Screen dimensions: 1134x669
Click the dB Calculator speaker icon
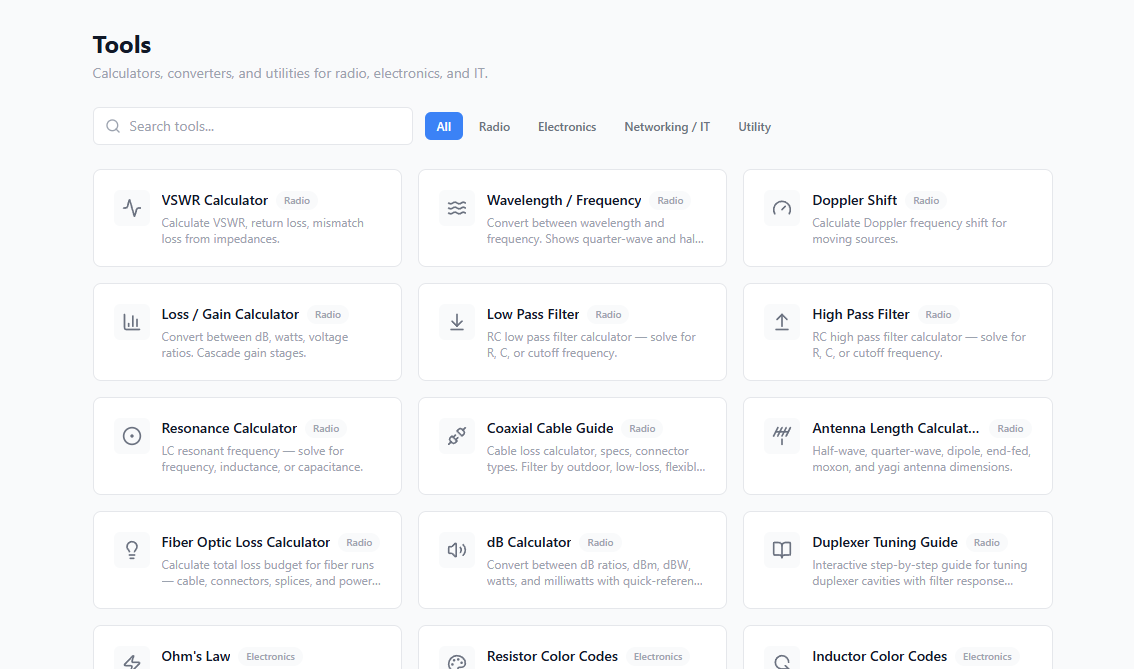[457, 550]
